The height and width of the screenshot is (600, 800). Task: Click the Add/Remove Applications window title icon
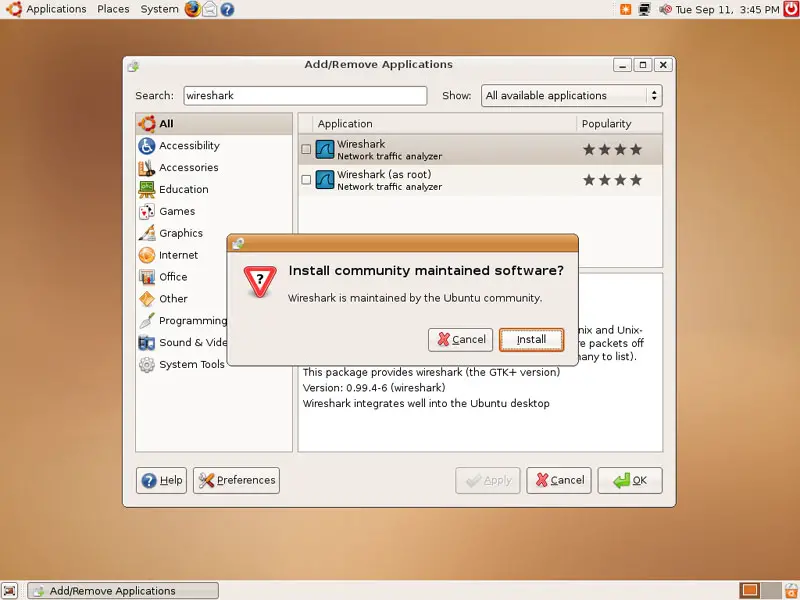pyautogui.click(x=134, y=66)
